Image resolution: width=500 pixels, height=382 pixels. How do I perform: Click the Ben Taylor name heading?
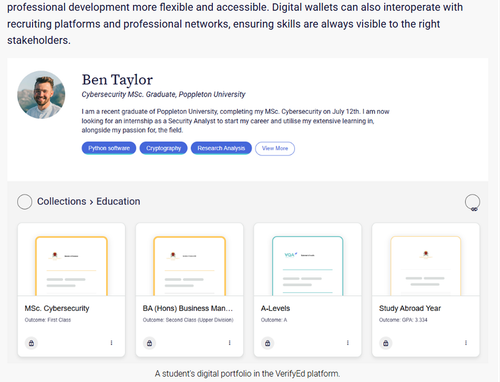click(x=117, y=80)
